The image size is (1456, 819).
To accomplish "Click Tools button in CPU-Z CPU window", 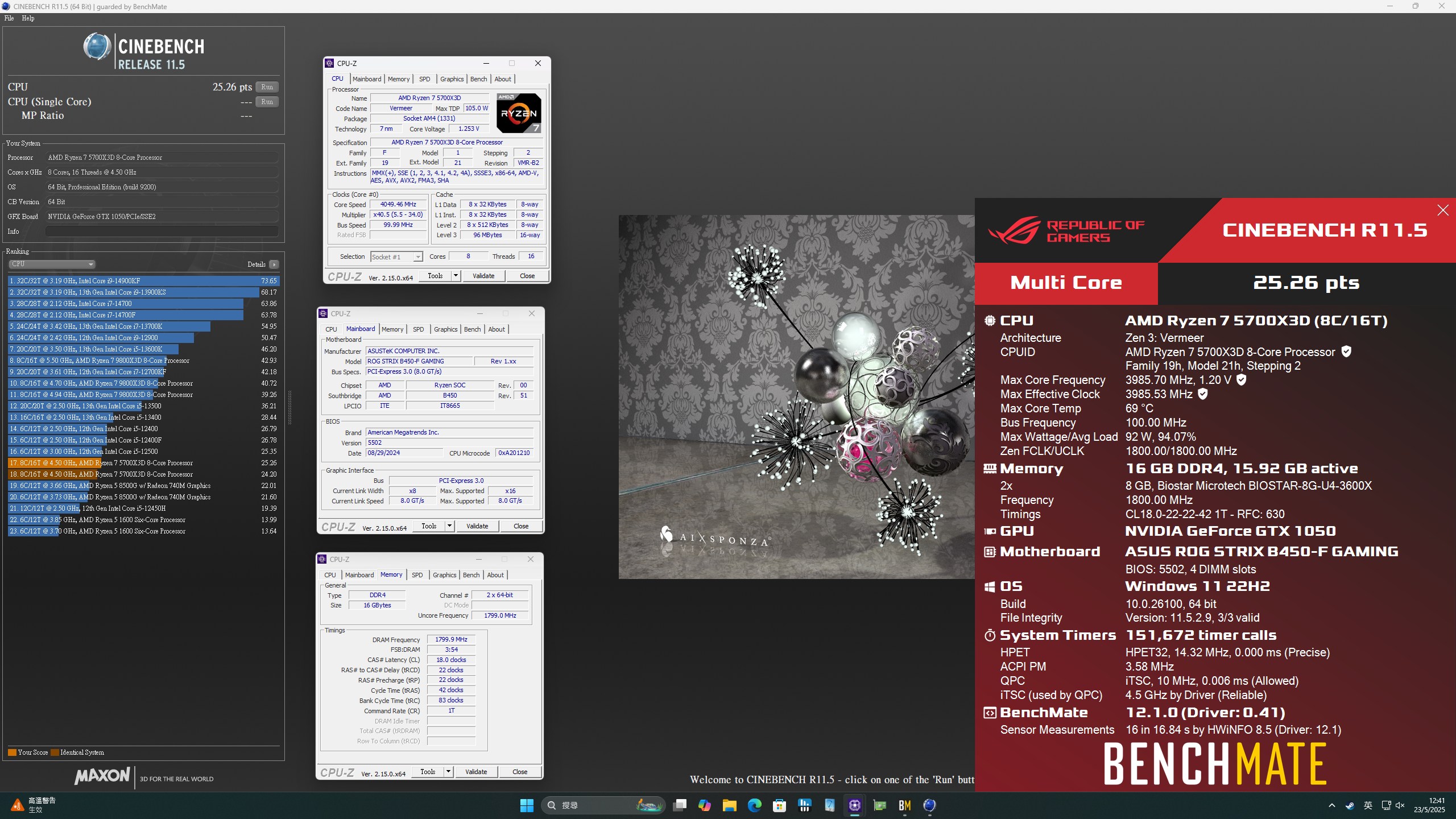I will coord(435,276).
